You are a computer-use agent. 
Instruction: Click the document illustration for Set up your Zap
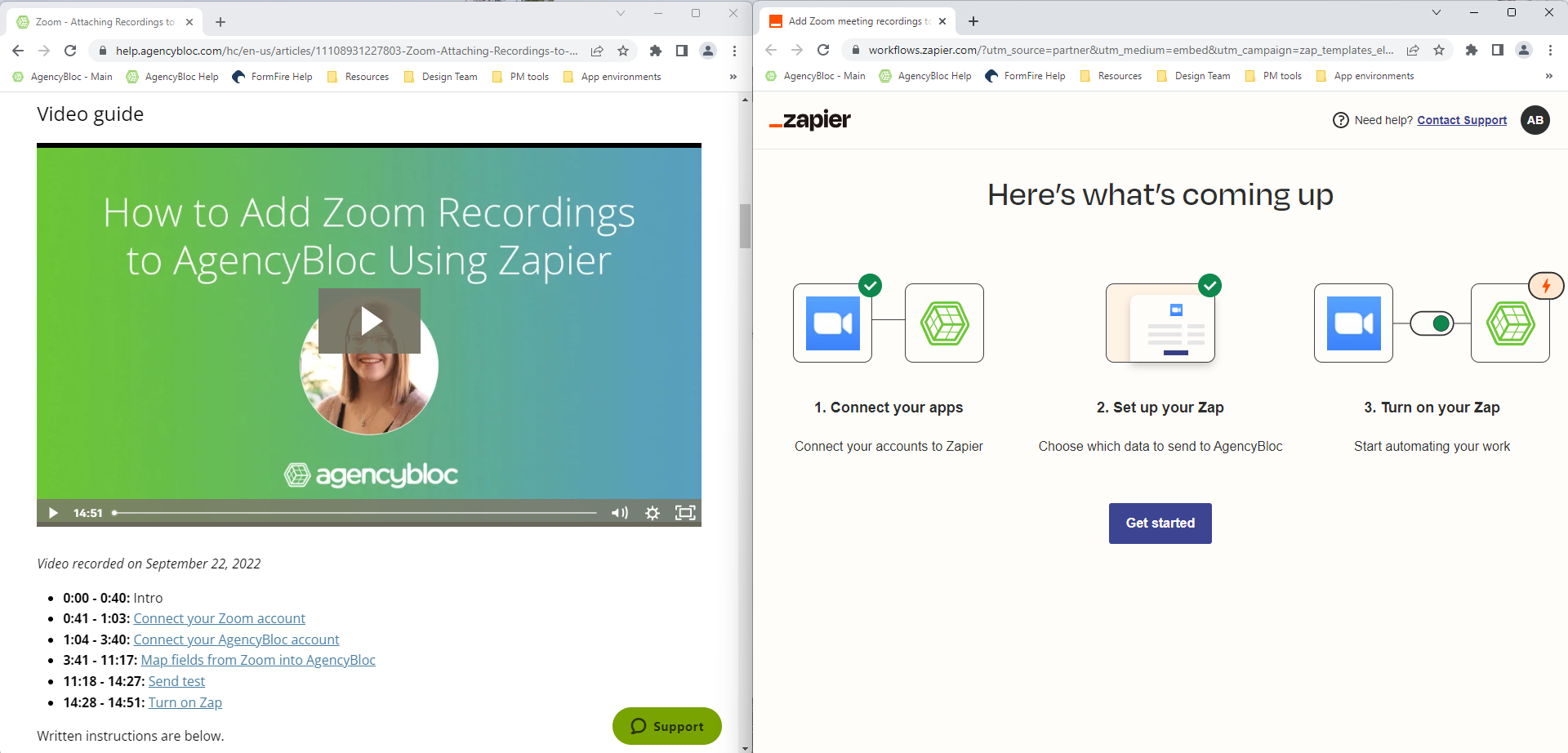pyautogui.click(x=1160, y=323)
